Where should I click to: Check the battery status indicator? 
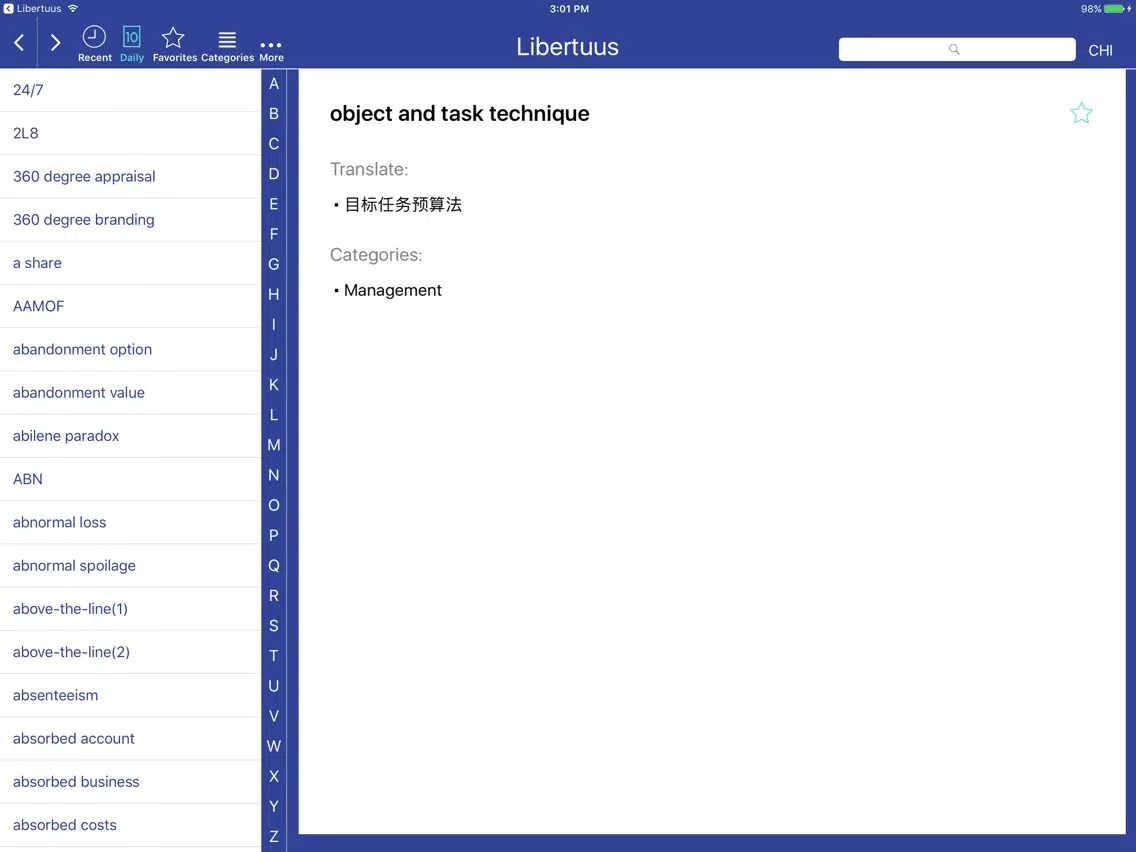(1106, 9)
